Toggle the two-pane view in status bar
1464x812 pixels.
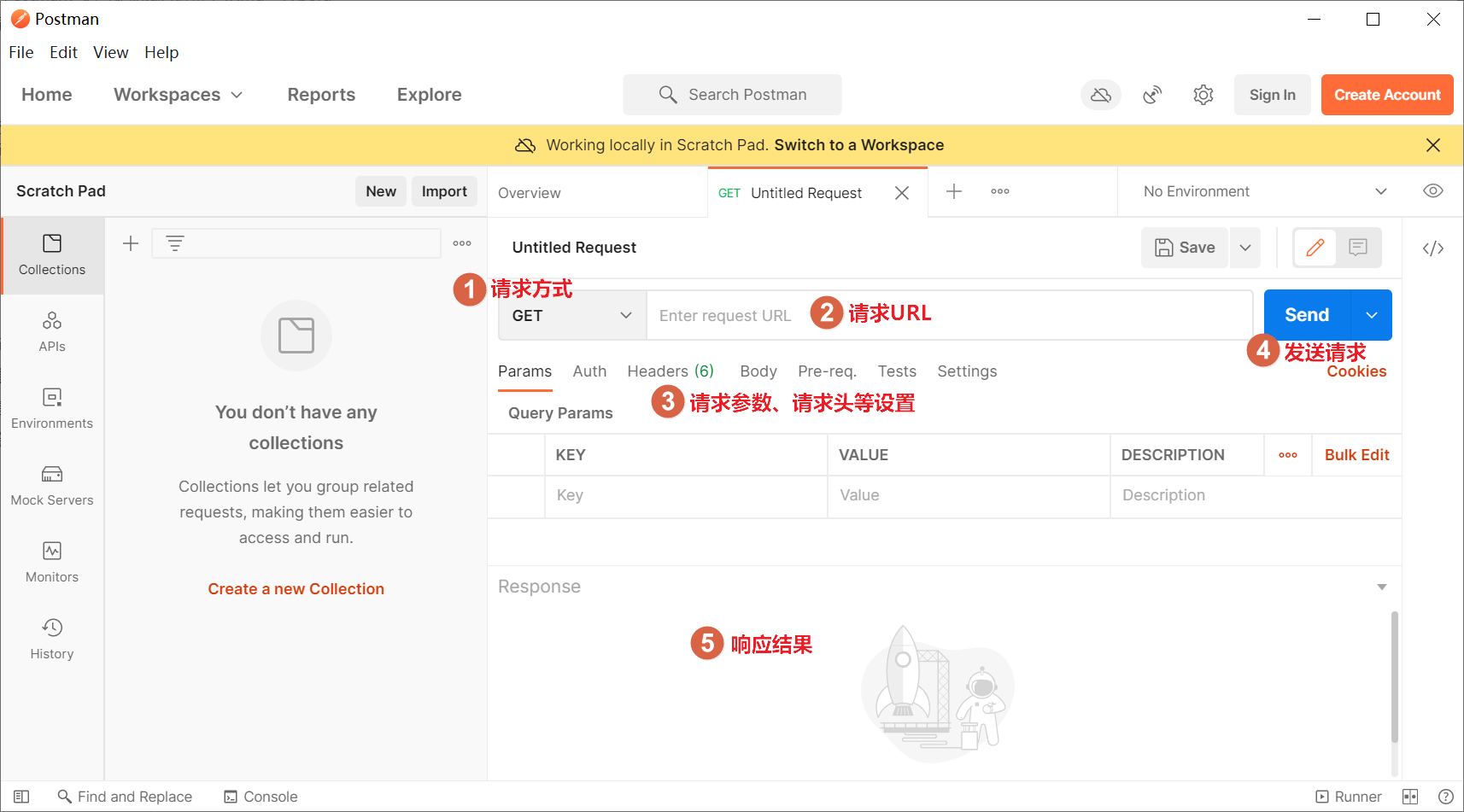tap(1410, 797)
